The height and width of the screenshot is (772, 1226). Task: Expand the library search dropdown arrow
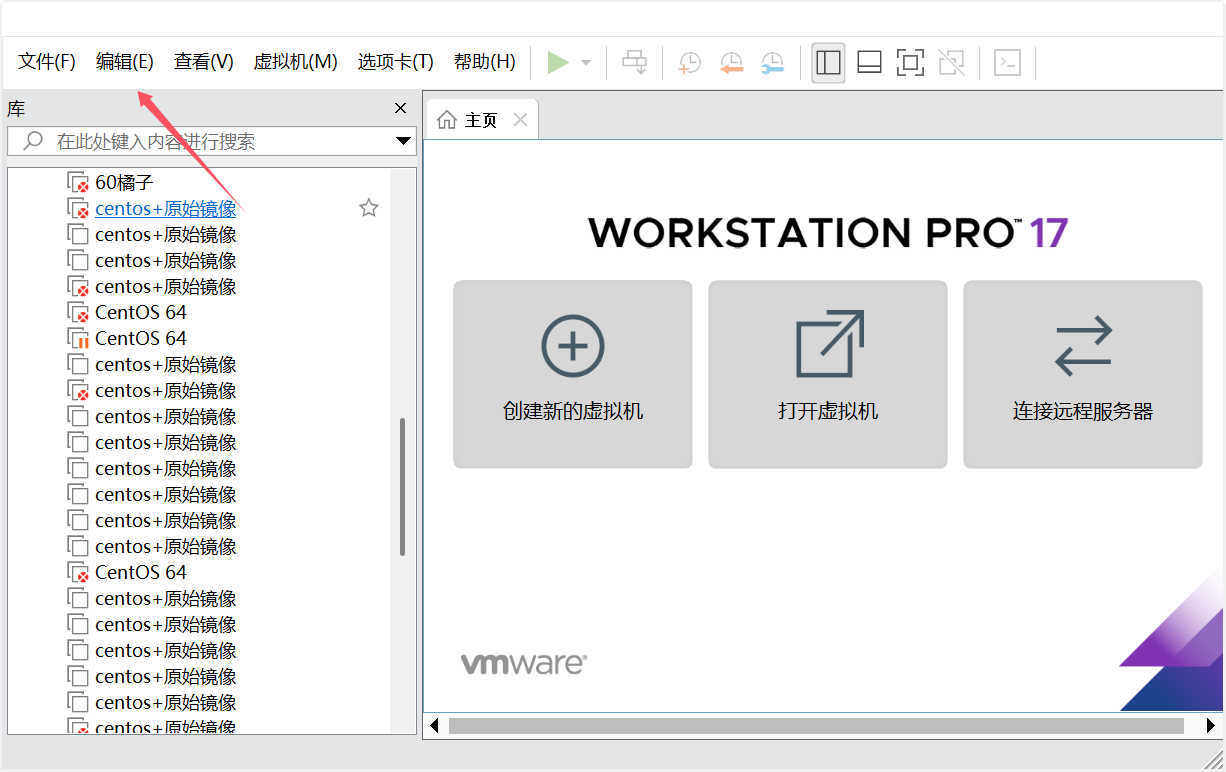[x=404, y=141]
